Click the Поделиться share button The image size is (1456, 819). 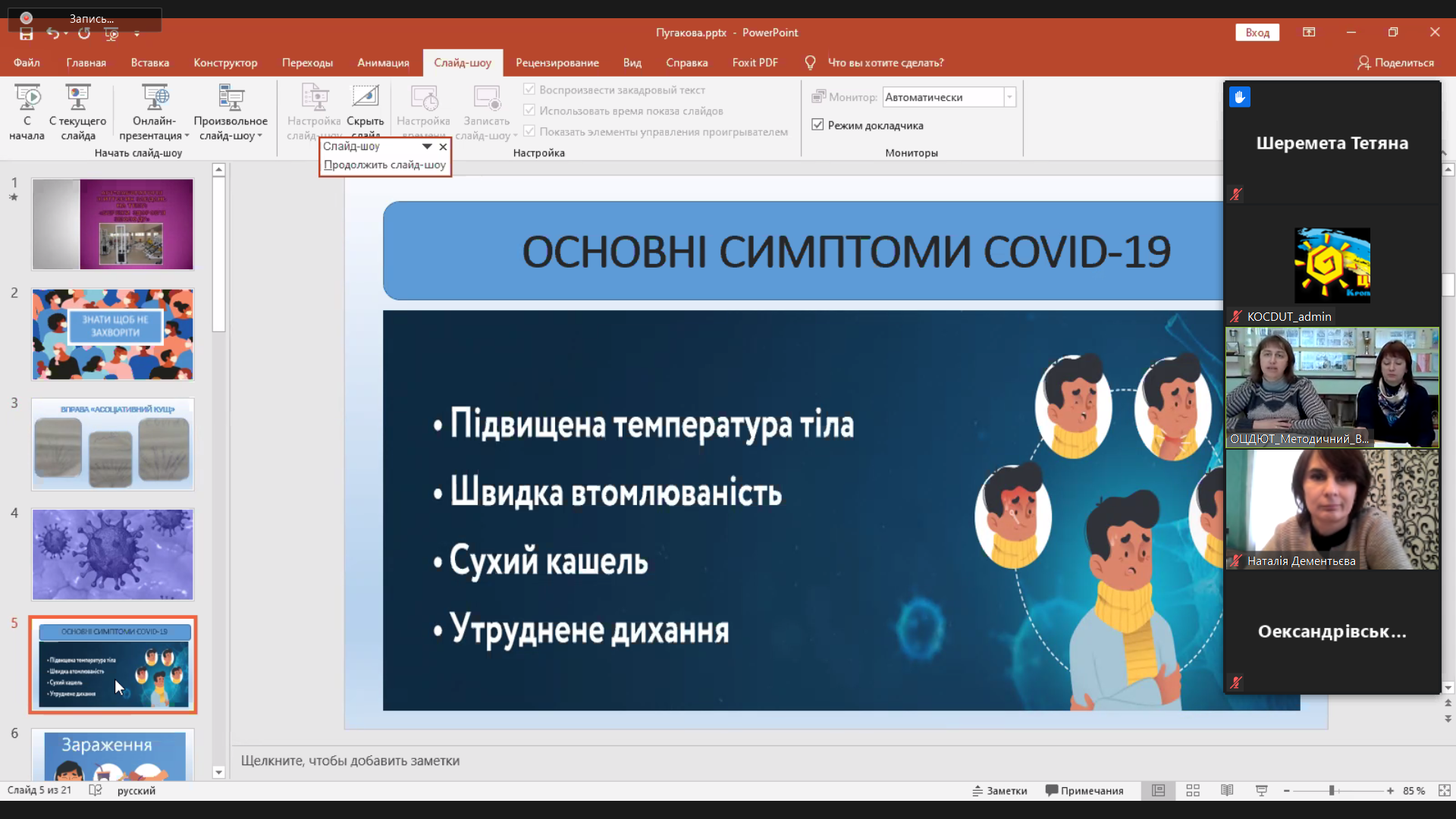coord(1395,63)
